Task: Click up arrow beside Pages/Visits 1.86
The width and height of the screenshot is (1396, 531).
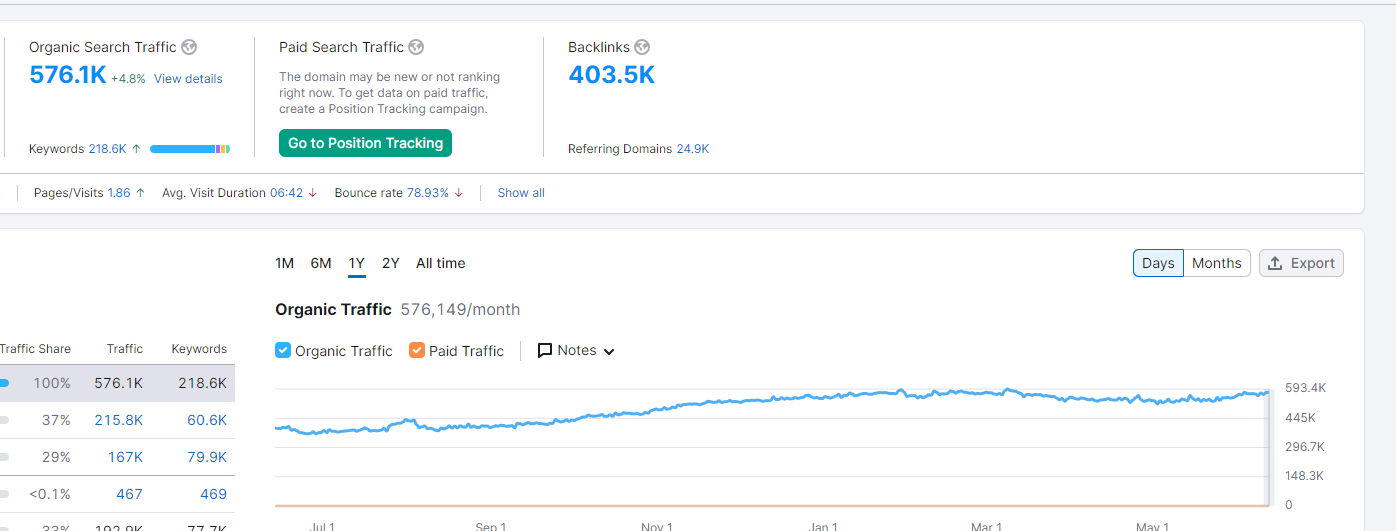Action: coord(140,193)
